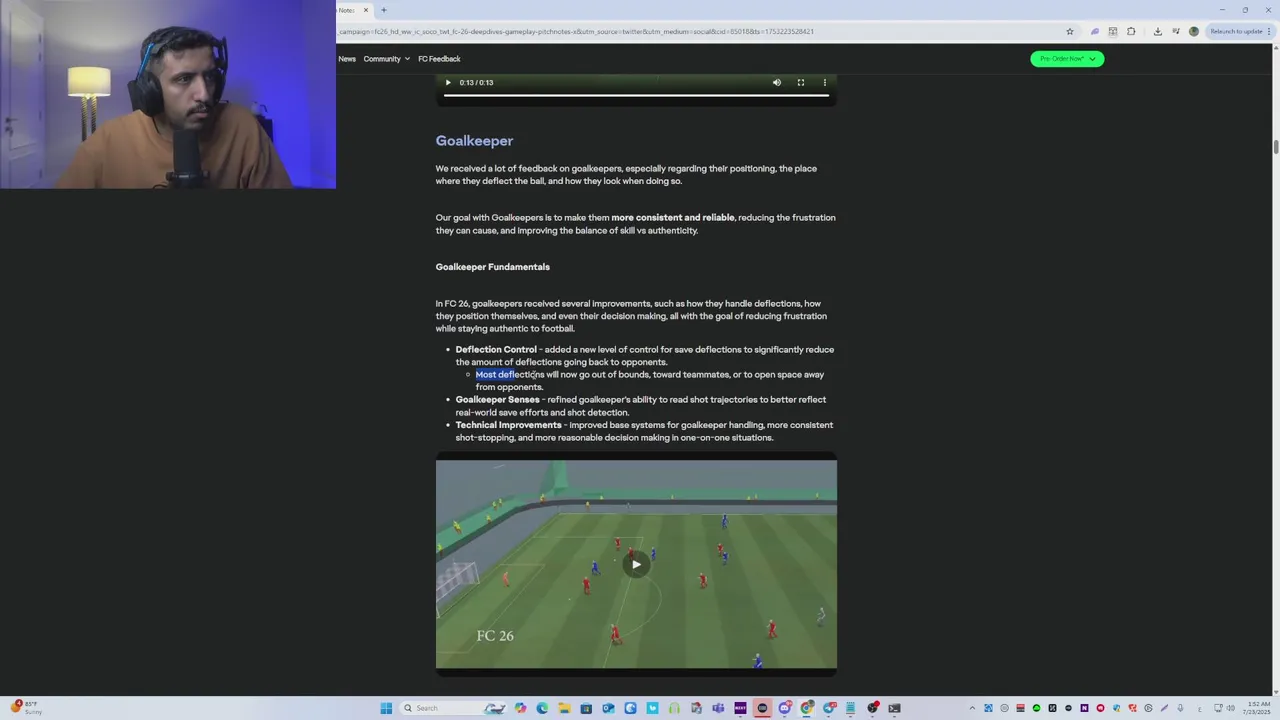Image resolution: width=1280 pixels, height=720 pixels.
Task: Play the top video at 0:13
Action: (x=448, y=82)
